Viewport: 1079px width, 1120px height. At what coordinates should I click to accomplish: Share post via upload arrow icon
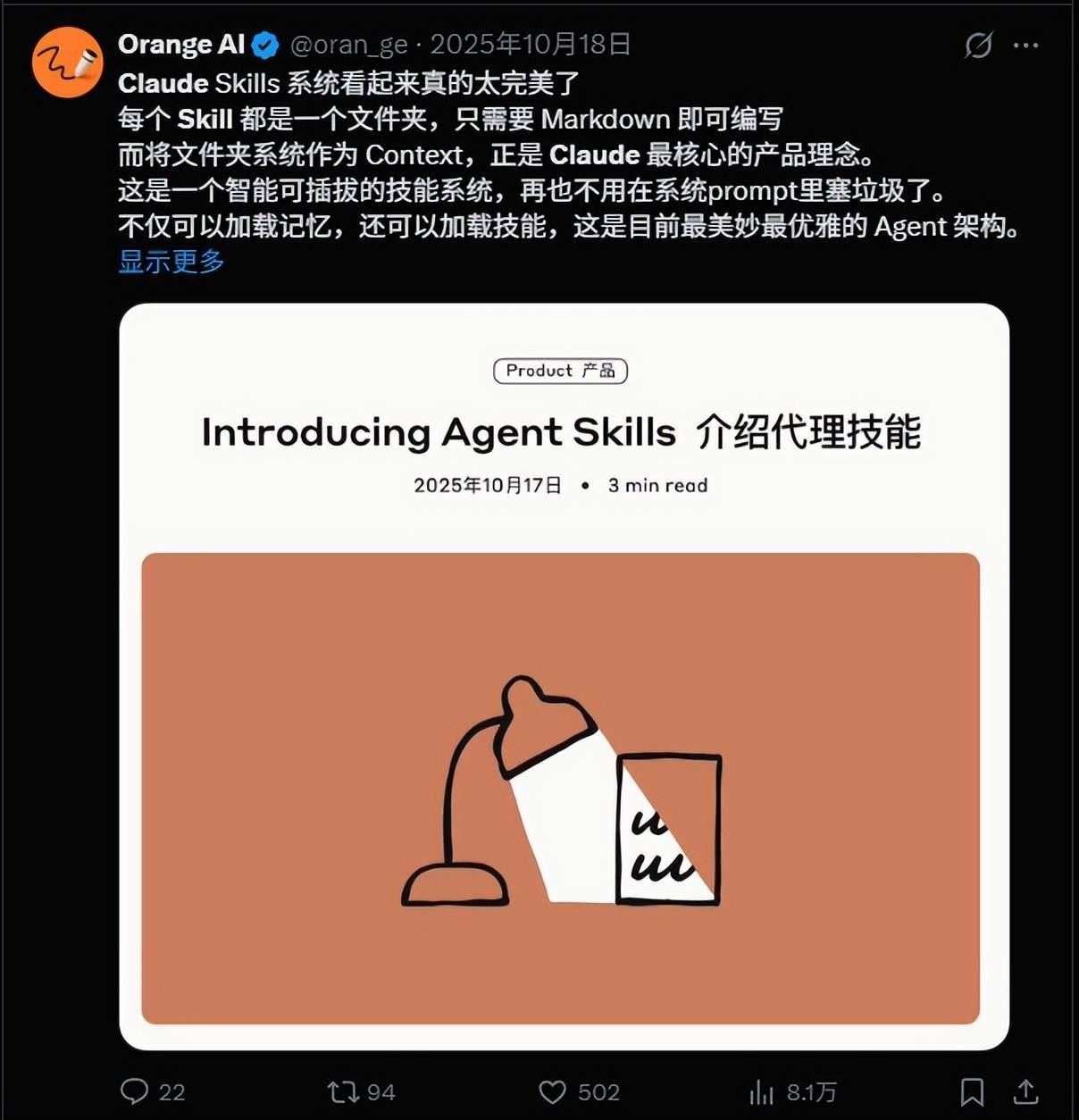click(x=1026, y=1091)
